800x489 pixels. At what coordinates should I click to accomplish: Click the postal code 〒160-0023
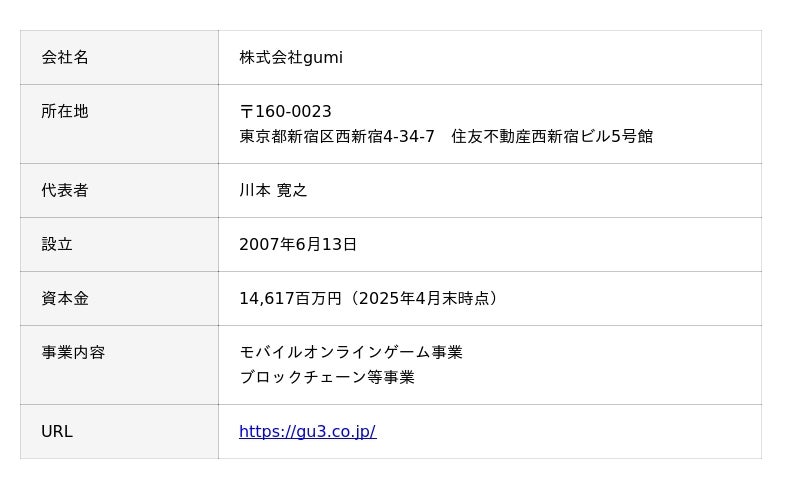coord(285,112)
